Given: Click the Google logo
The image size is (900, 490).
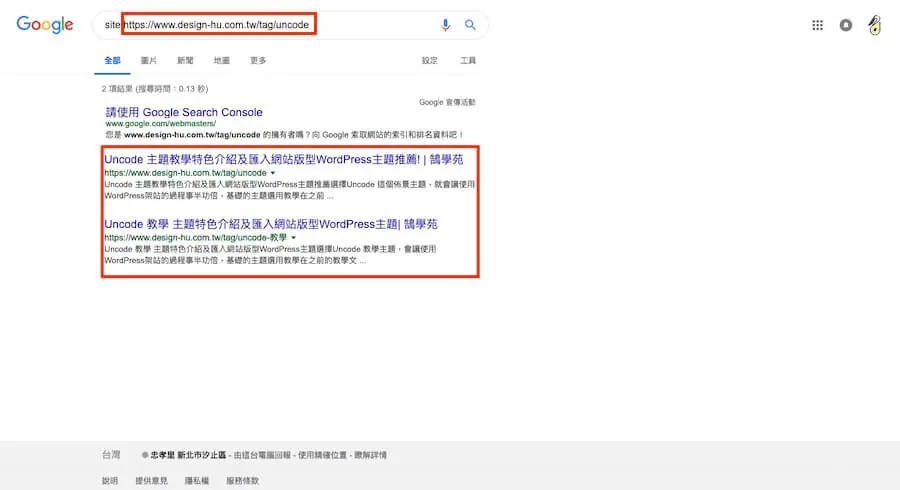Looking at the screenshot, I should click(45, 25).
